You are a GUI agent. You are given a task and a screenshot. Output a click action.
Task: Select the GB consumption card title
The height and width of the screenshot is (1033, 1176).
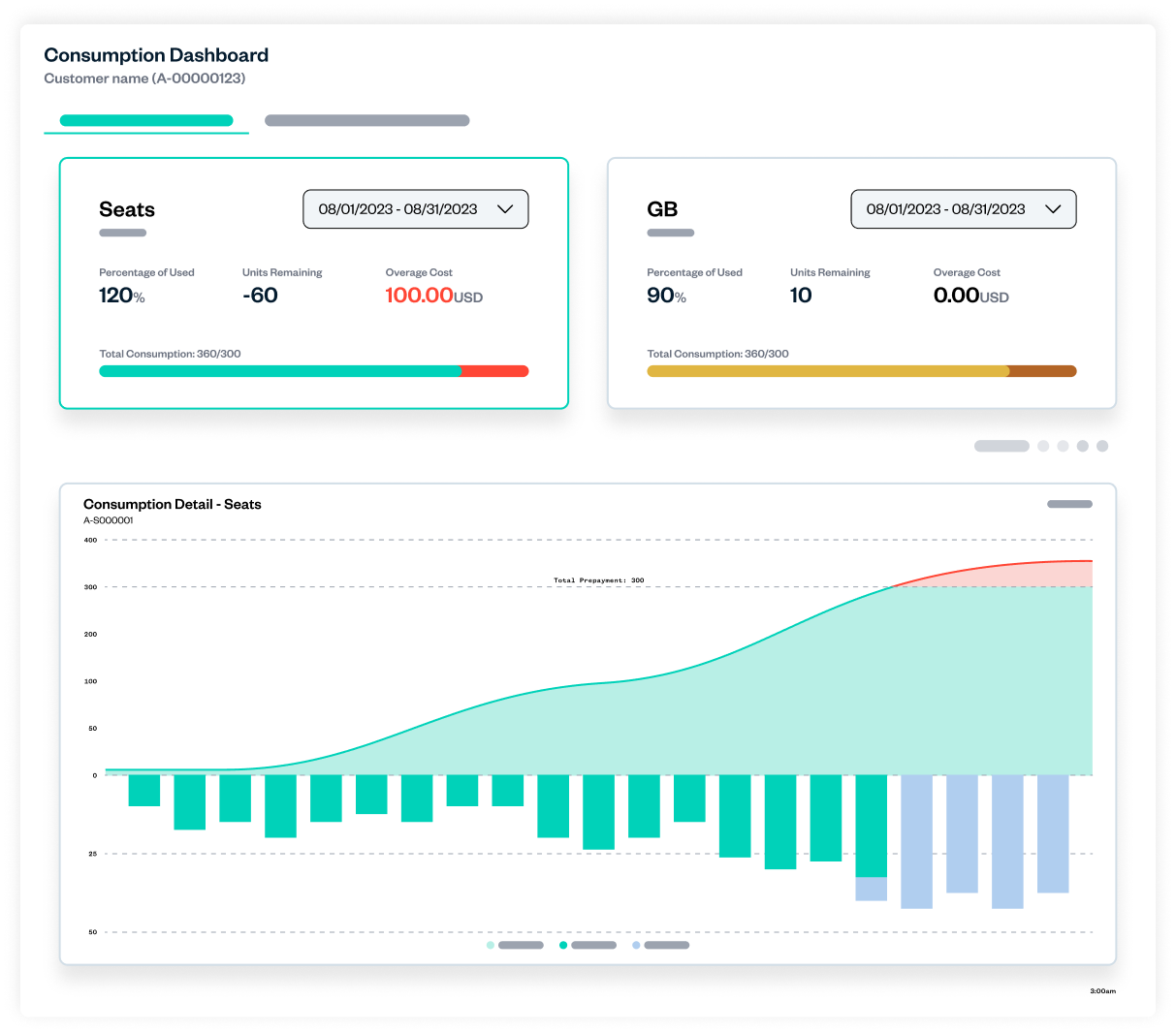click(662, 209)
